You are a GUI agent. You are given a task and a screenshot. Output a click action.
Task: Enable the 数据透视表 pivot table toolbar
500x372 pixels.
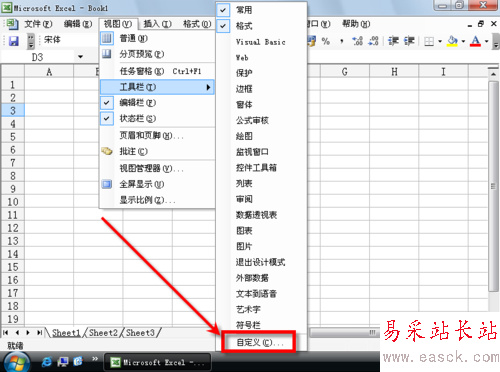(x=261, y=215)
